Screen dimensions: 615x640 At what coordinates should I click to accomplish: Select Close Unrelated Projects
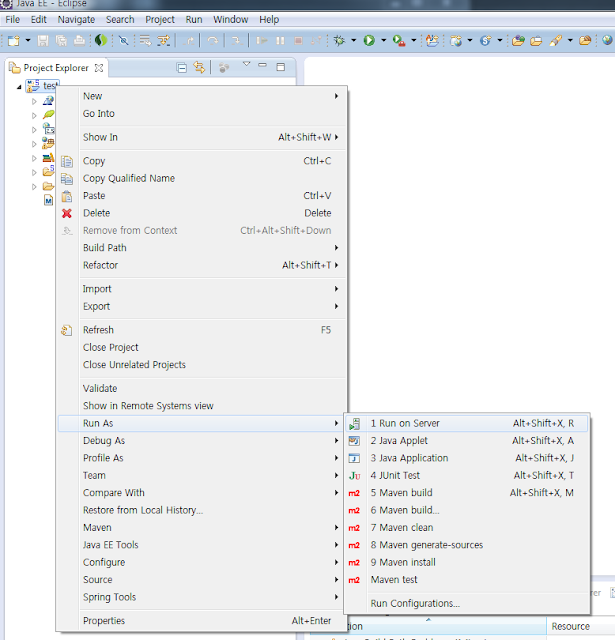[202, 365]
